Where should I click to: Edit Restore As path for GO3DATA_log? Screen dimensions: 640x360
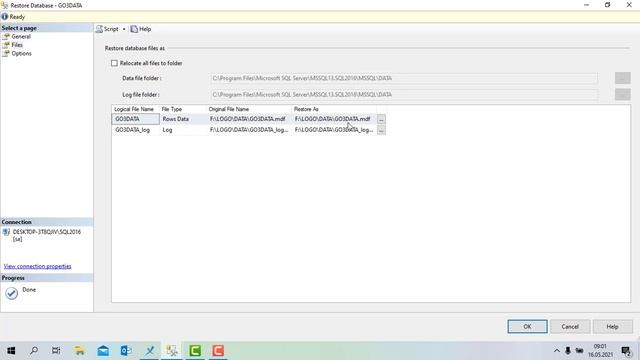point(334,130)
